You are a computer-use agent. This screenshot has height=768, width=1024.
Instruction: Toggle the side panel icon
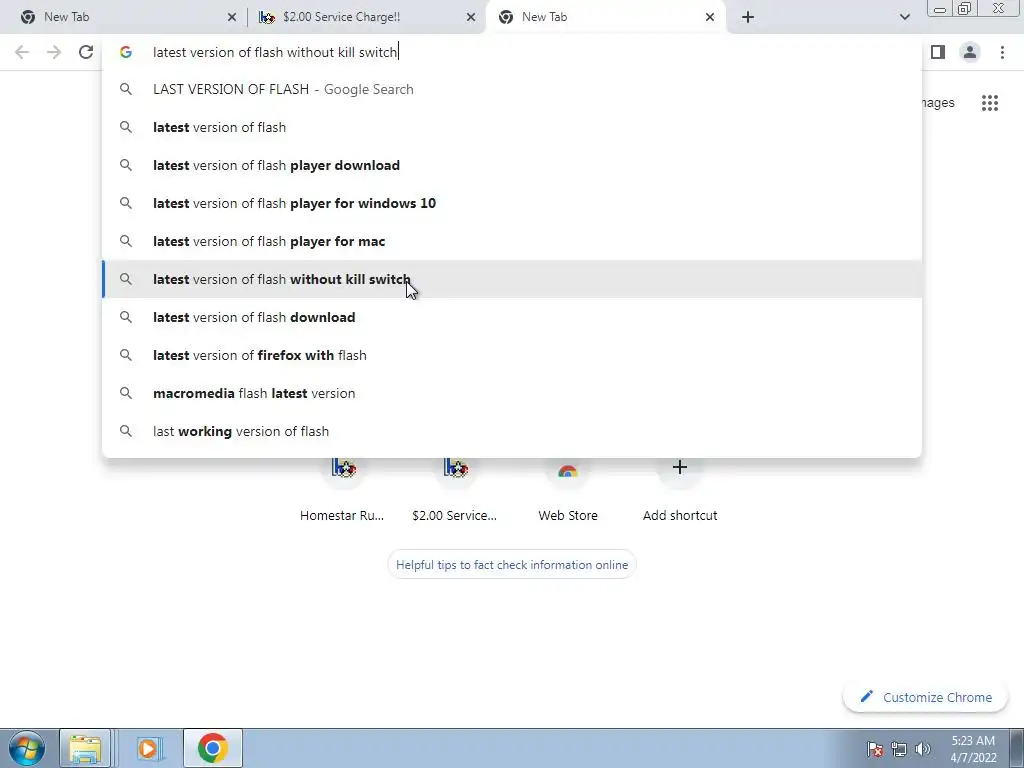938,52
